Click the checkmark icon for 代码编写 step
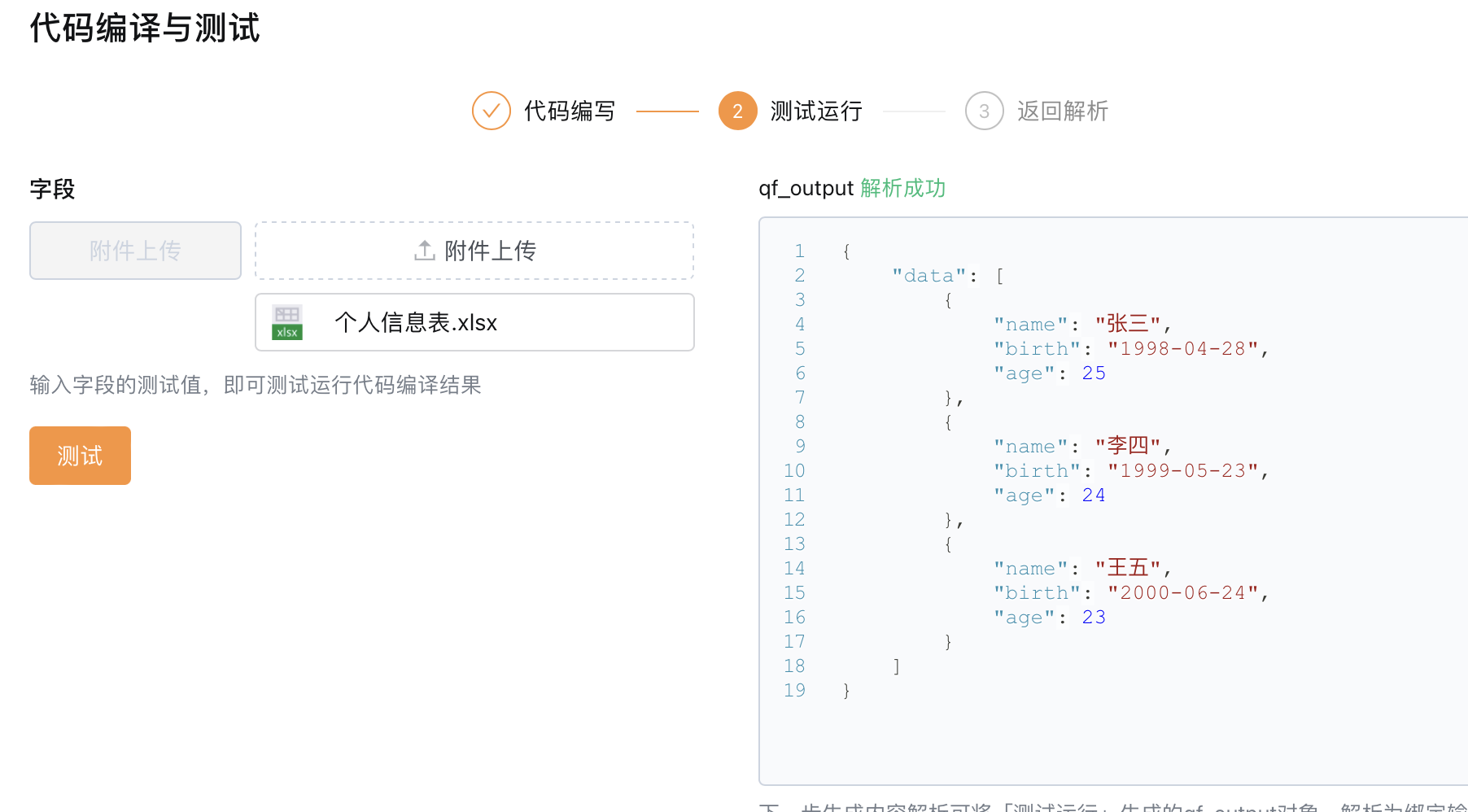Viewport: 1468px width, 812px height. 492,111
